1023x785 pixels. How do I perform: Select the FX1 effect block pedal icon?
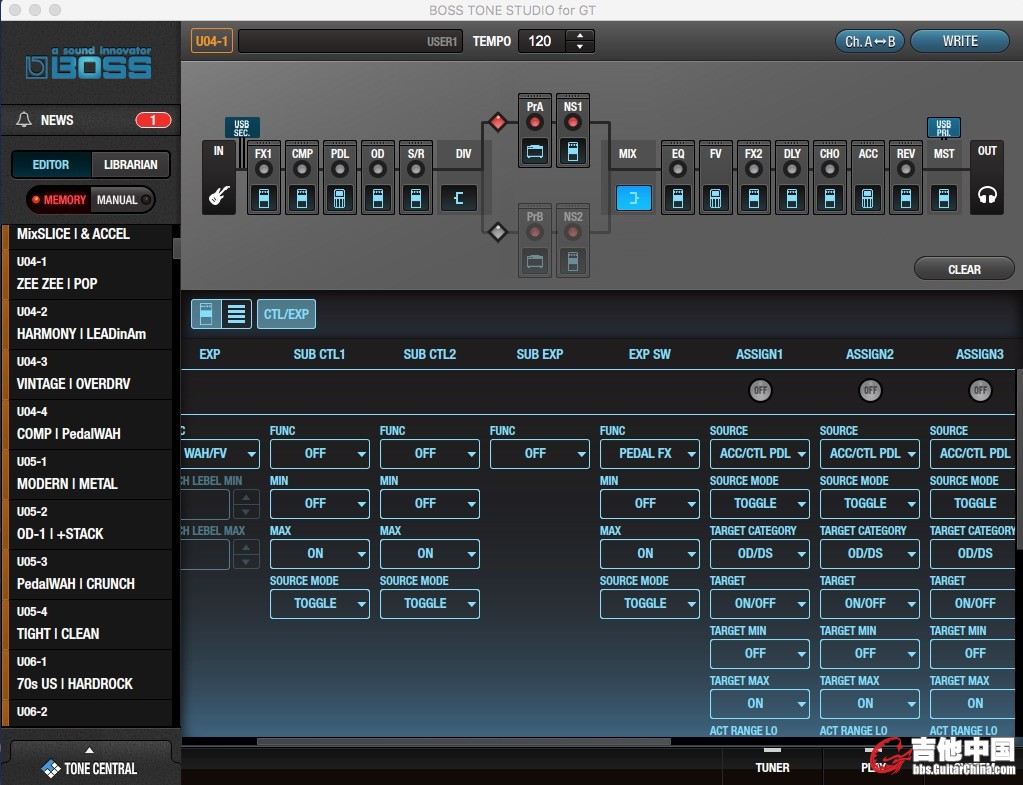tap(264, 198)
